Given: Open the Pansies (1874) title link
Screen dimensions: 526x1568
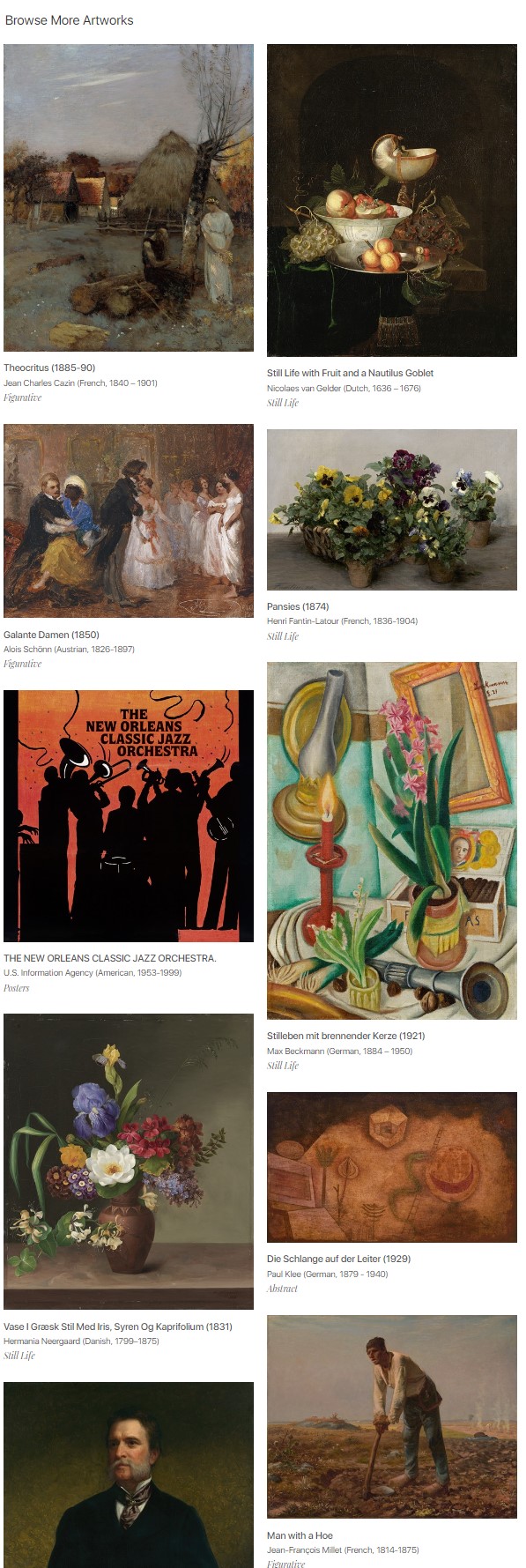Looking at the screenshot, I should pyautogui.click(x=298, y=606).
